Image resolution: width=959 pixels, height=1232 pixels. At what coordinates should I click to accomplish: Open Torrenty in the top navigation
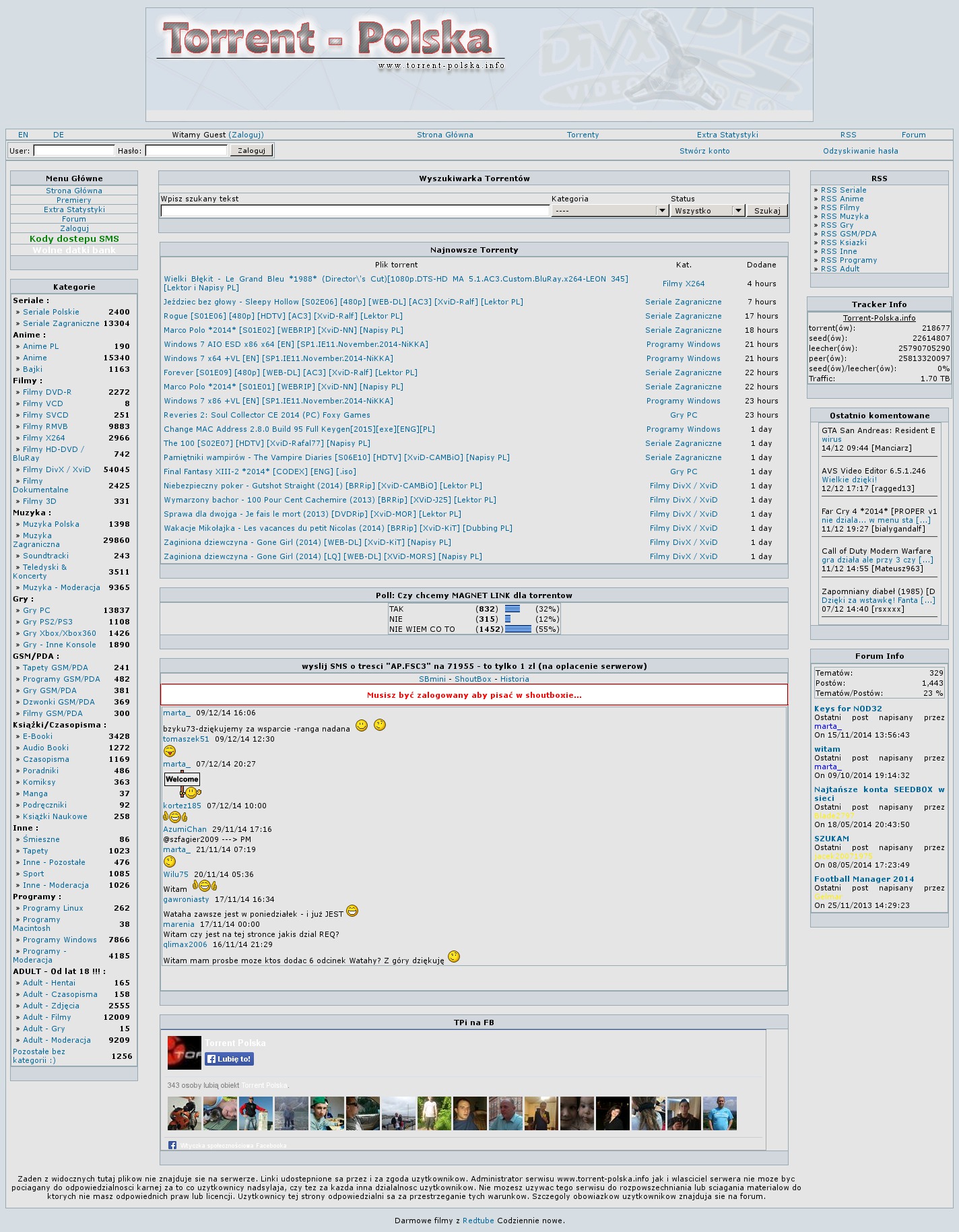pos(583,135)
